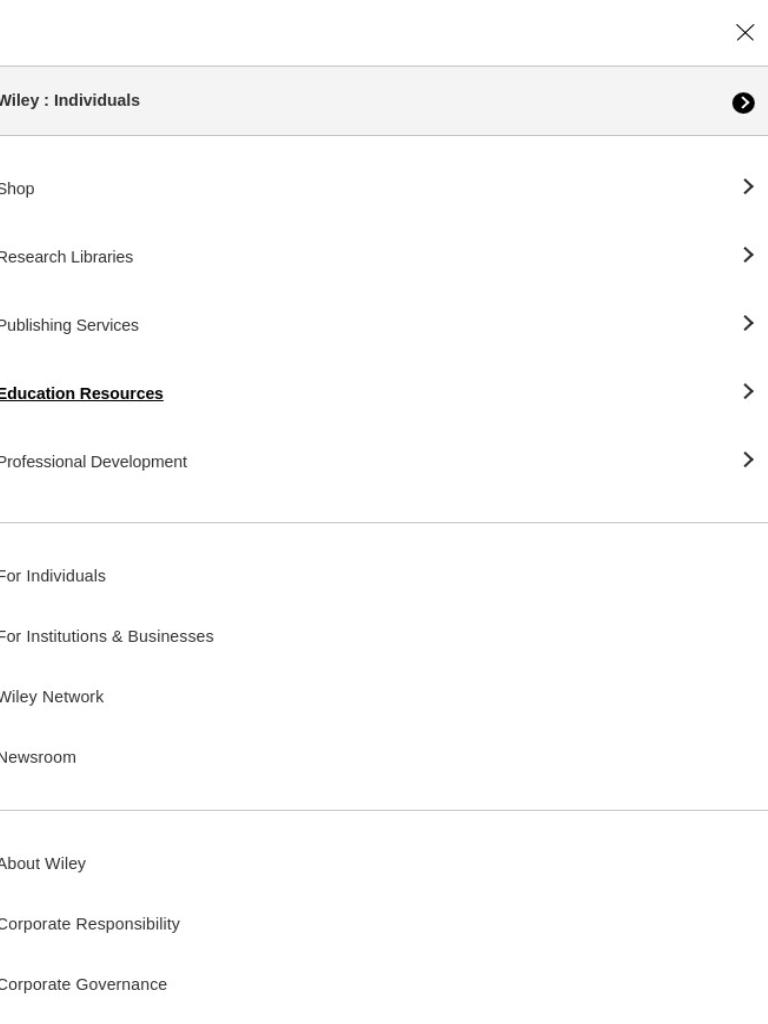
Task: Select the Professional Development menu entry
Action: pyautogui.click(x=93, y=462)
